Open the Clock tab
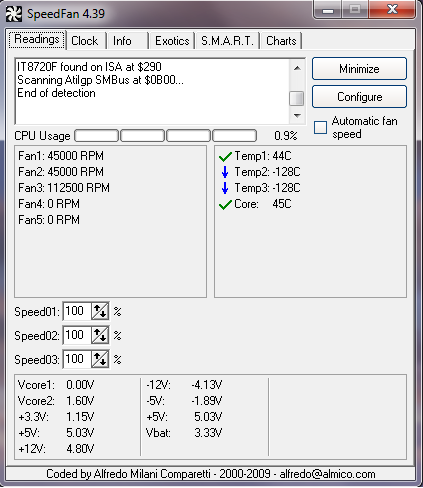This screenshot has width=423, height=488. (86, 41)
